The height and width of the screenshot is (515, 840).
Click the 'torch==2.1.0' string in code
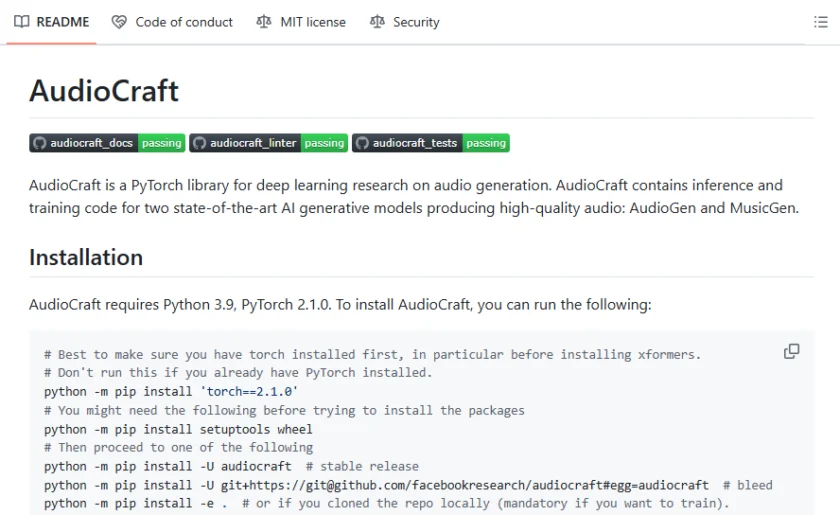249,392
